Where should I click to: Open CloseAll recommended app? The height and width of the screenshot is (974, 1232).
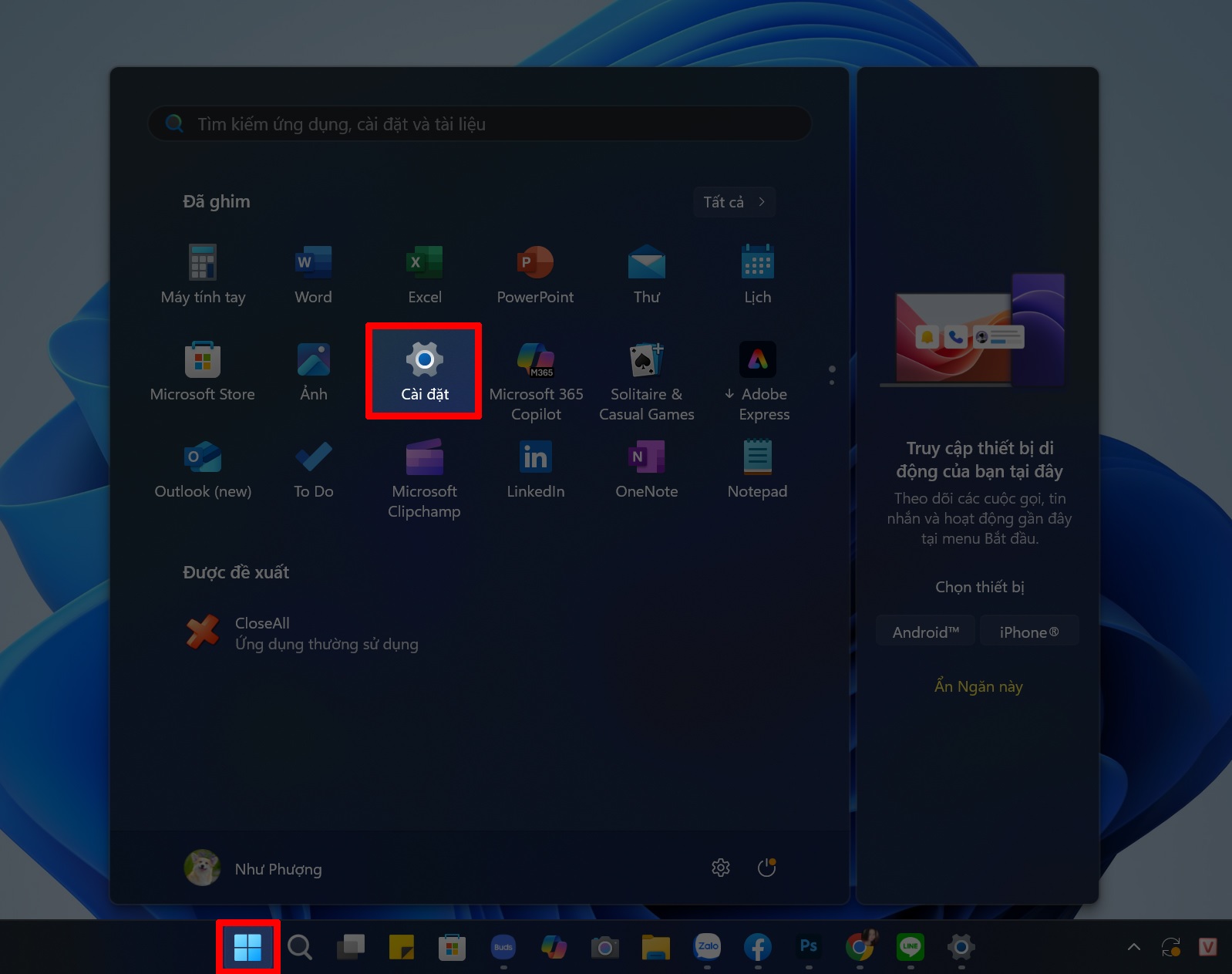tap(301, 633)
